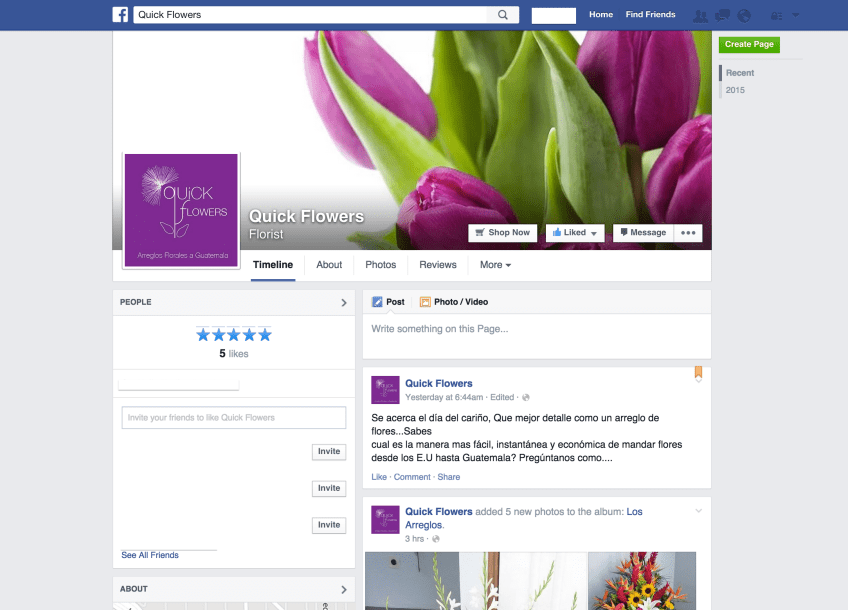Click the green Create Page button

[749, 45]
